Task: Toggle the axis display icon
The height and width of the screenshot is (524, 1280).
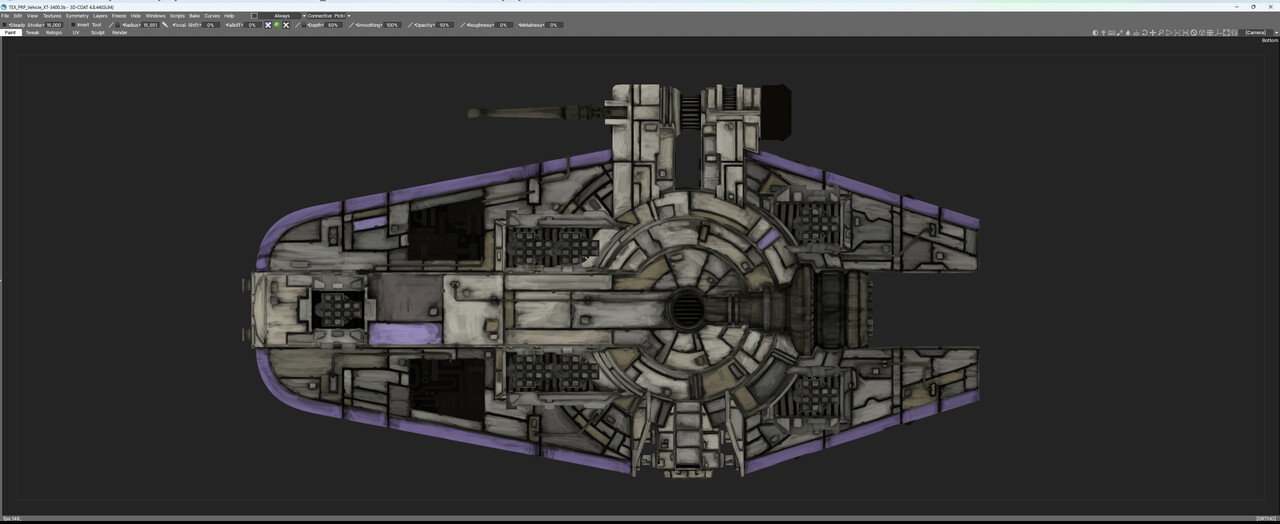Action: coord(1218,33)
